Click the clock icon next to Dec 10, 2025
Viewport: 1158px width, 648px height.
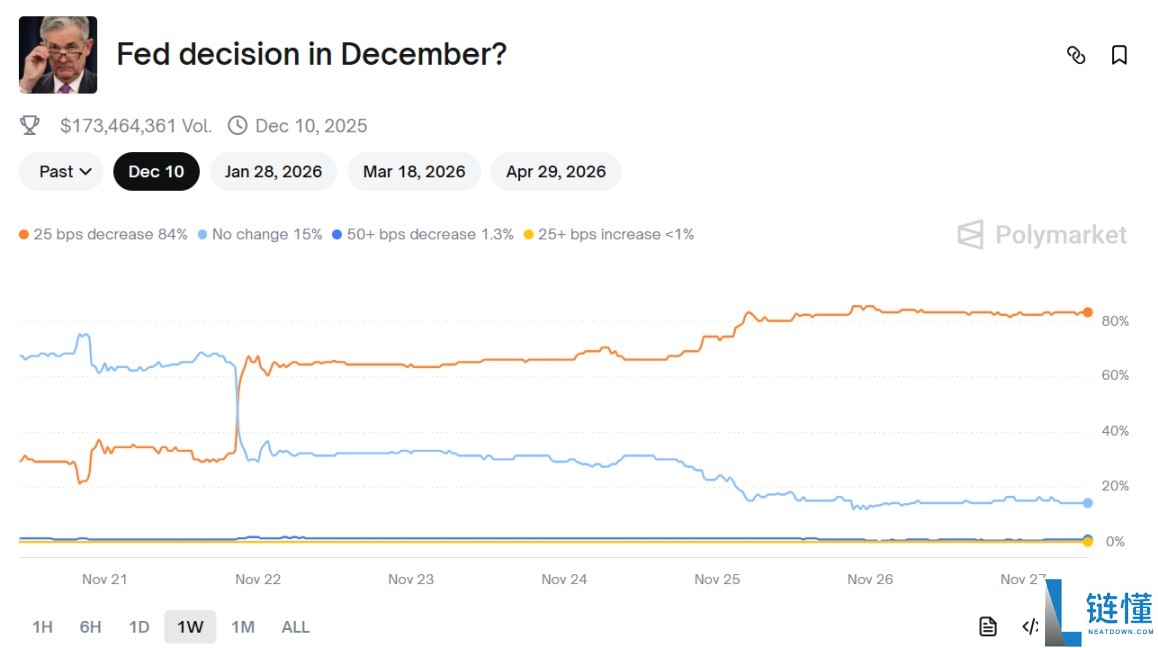[x=237, y=126]
